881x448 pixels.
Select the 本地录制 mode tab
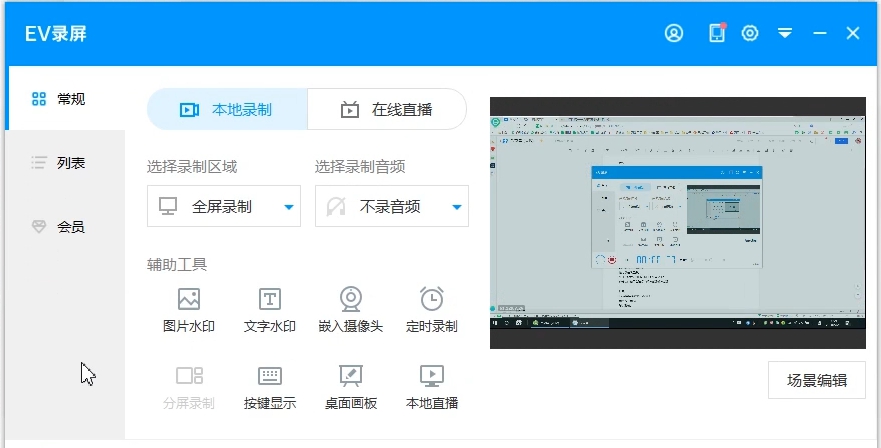click(227, 110)
